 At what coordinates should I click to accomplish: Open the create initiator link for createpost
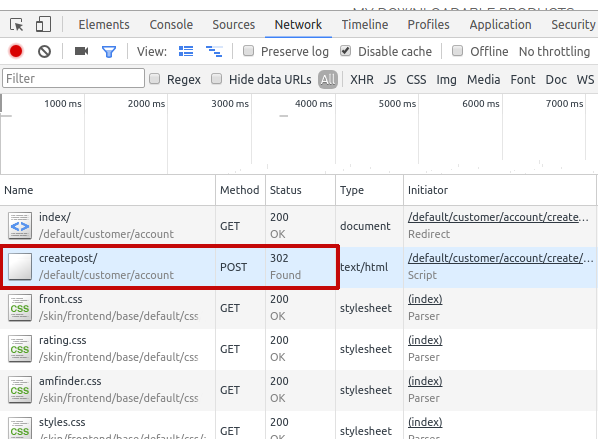(501, 258)
